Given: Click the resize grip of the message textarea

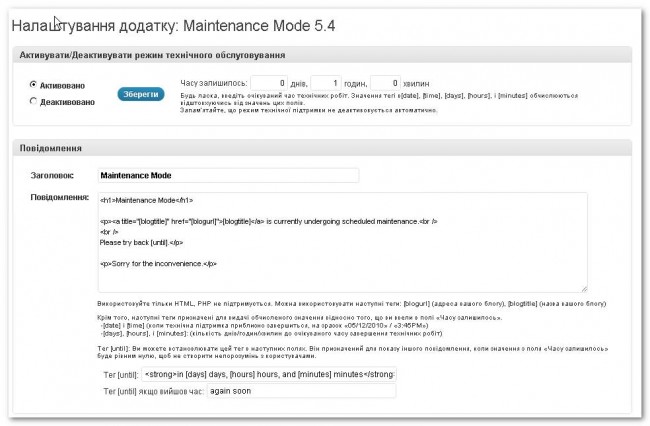Looking at the screenshot, I should click(x=584, y=289).
